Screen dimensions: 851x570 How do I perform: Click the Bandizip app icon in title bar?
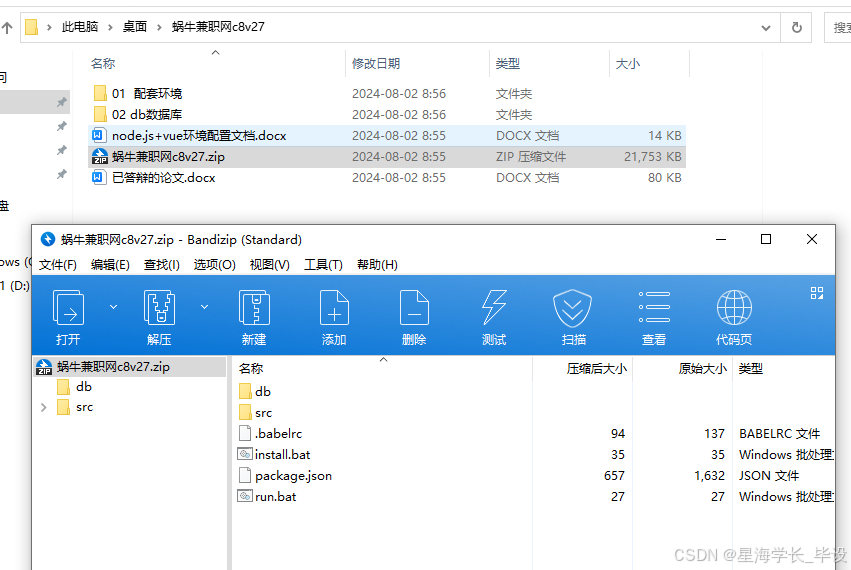pos(48,239)
